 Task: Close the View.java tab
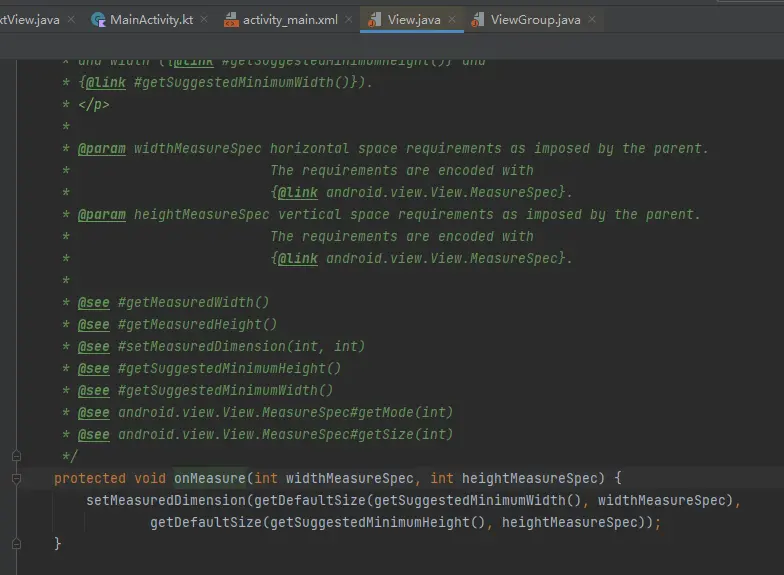coord(452,20)
